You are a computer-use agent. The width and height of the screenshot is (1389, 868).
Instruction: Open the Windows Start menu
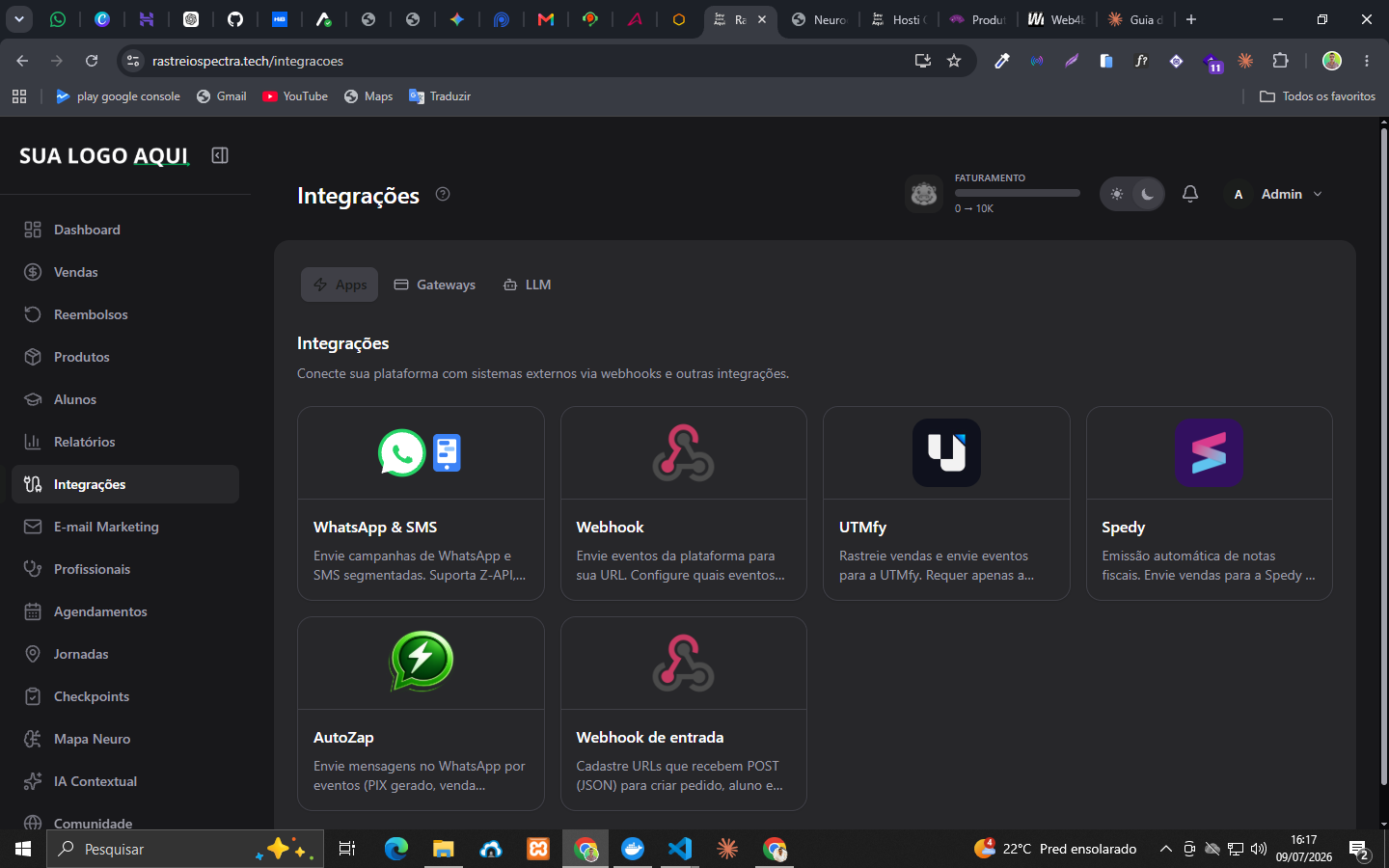click(x=23, y=849)
